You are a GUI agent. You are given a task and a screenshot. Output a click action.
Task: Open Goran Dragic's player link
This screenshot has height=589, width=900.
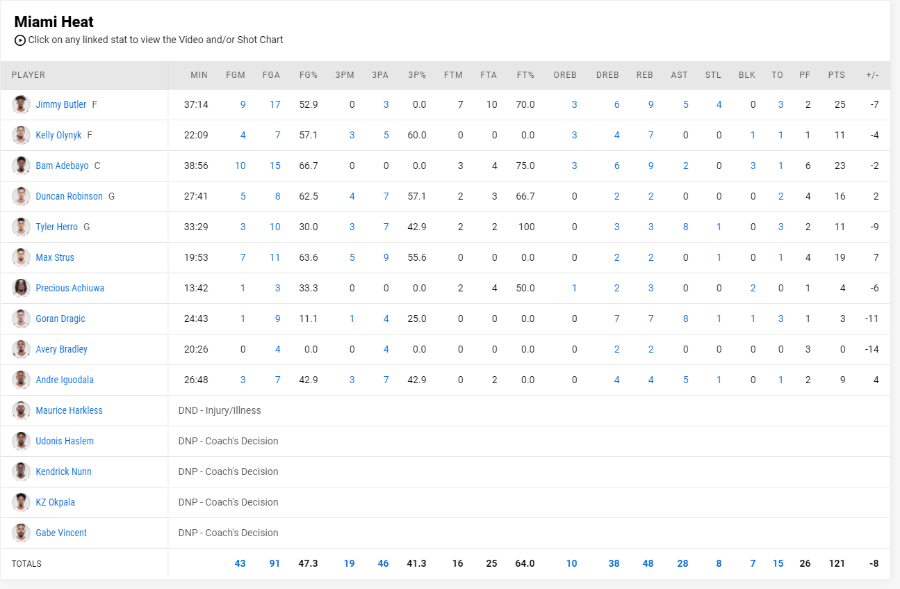60,319
